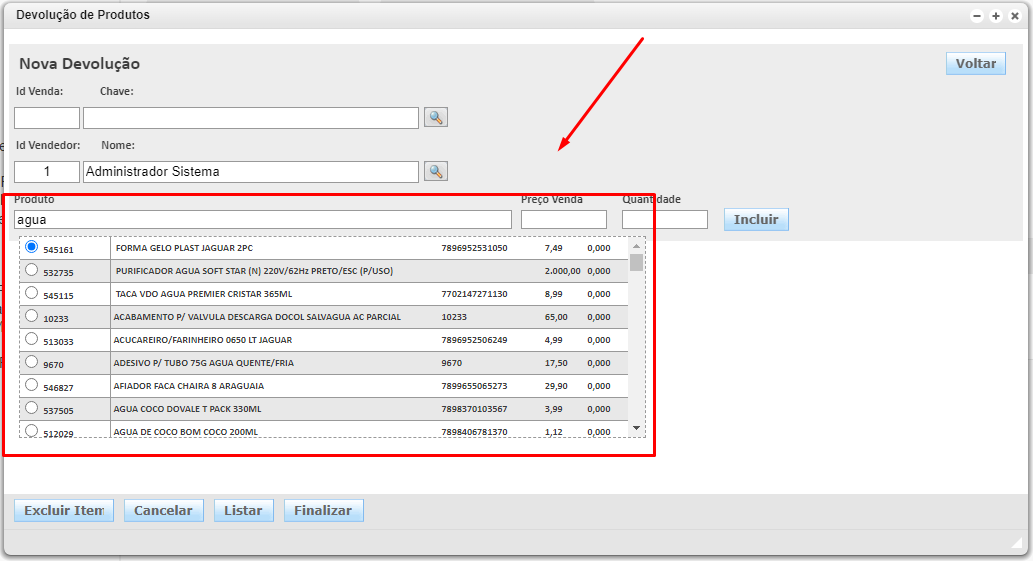The image size is (1033, 561).
Task: Click the window minimize icon in title bar
Action: (x=977, y=16)
